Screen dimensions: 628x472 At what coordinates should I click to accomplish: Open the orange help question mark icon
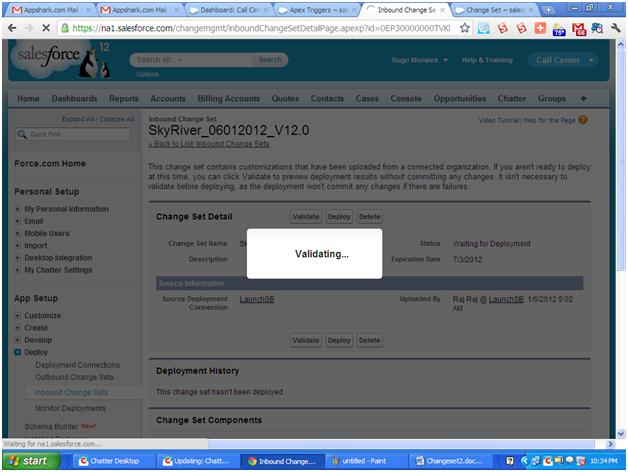click(x=583, y=119)
